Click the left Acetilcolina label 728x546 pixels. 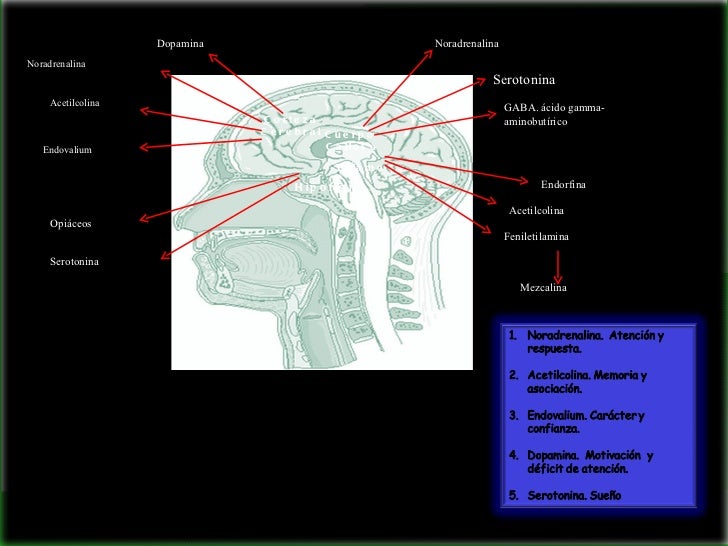coord(75,103)
